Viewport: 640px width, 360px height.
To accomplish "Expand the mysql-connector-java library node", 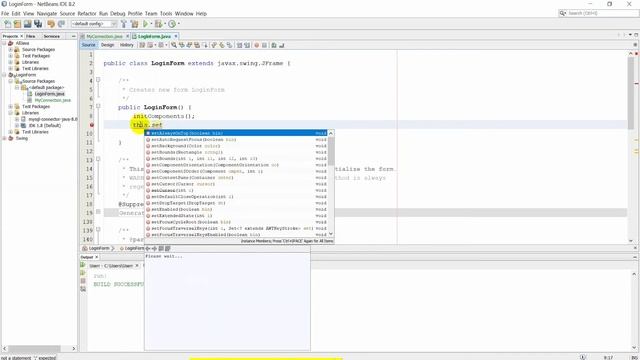I will pos(17,119).
